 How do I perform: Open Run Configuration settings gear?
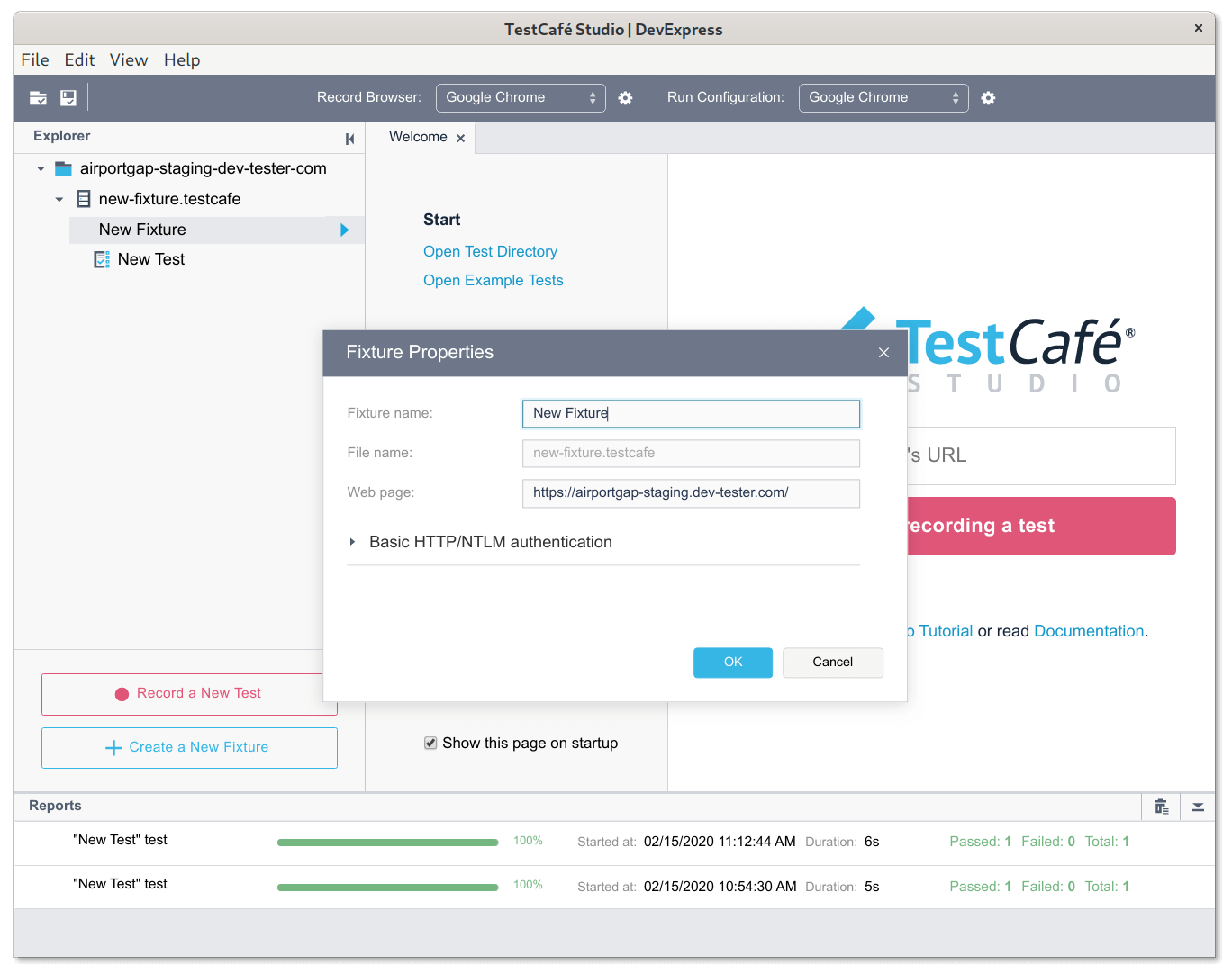[x=988, y=98]
